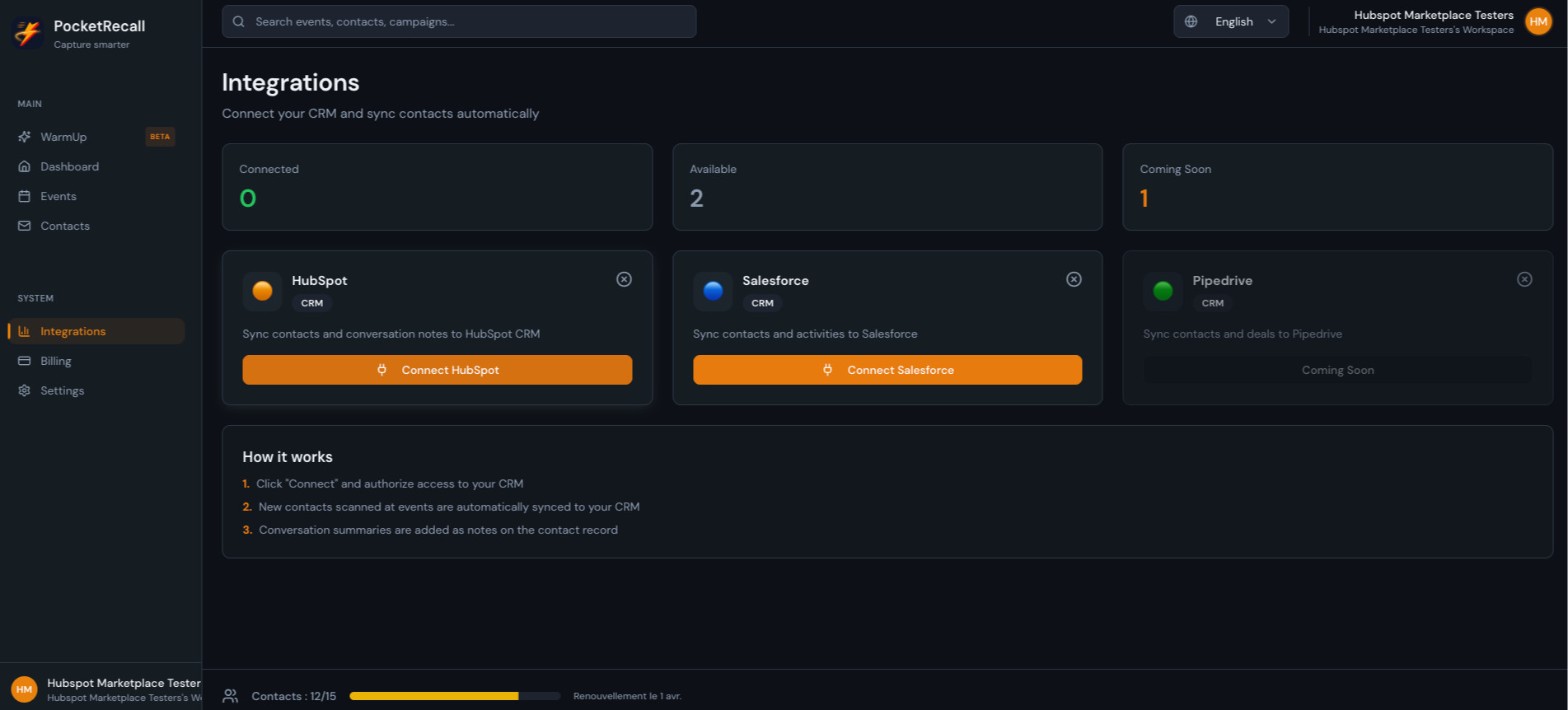The height and width of the screenshot is (710, 1568).
Task: Click the WarmUp sparkle icon
Action: tap(25, 137)
